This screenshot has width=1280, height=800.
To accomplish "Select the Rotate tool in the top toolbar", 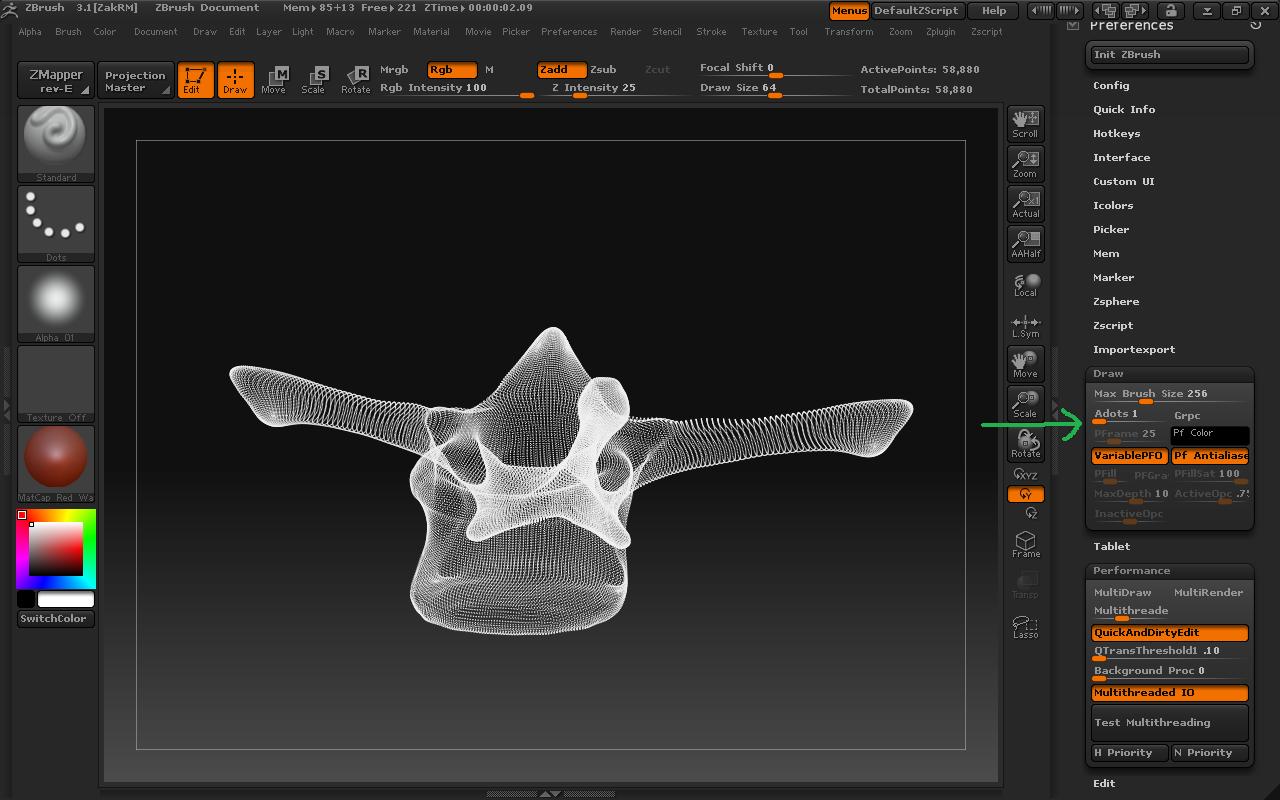I will pos(356,80).
